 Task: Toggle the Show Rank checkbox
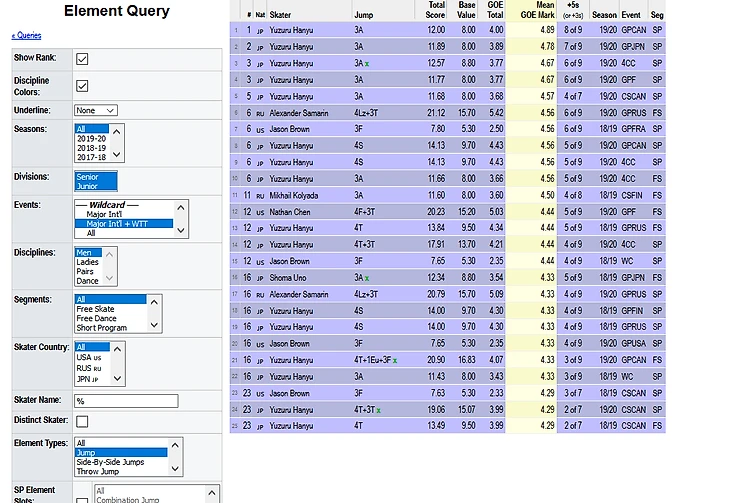click(82, 59)
